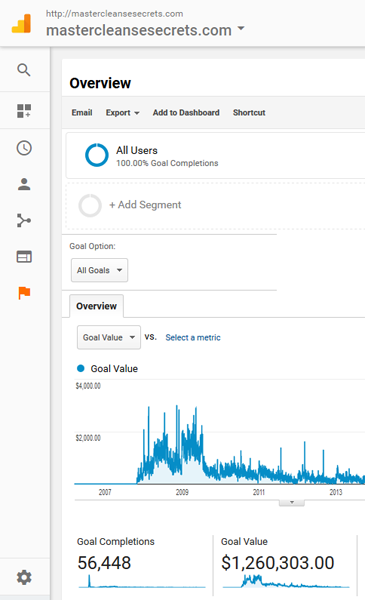The width and height of the screenshot is (365, 600).
Task: Expand the mastercleansesecrets.com account dropdown
Action: [x=240, y=28]
